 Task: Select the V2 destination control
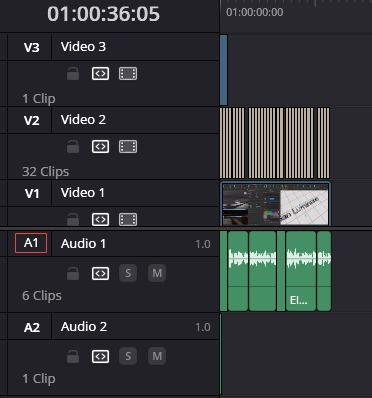pos(31,120)
